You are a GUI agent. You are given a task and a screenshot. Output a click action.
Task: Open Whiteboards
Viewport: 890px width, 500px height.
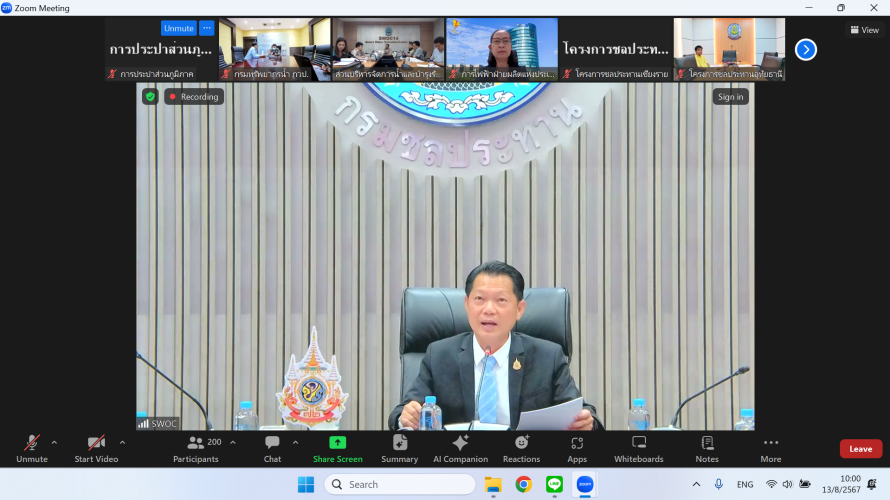coord(638,448)
